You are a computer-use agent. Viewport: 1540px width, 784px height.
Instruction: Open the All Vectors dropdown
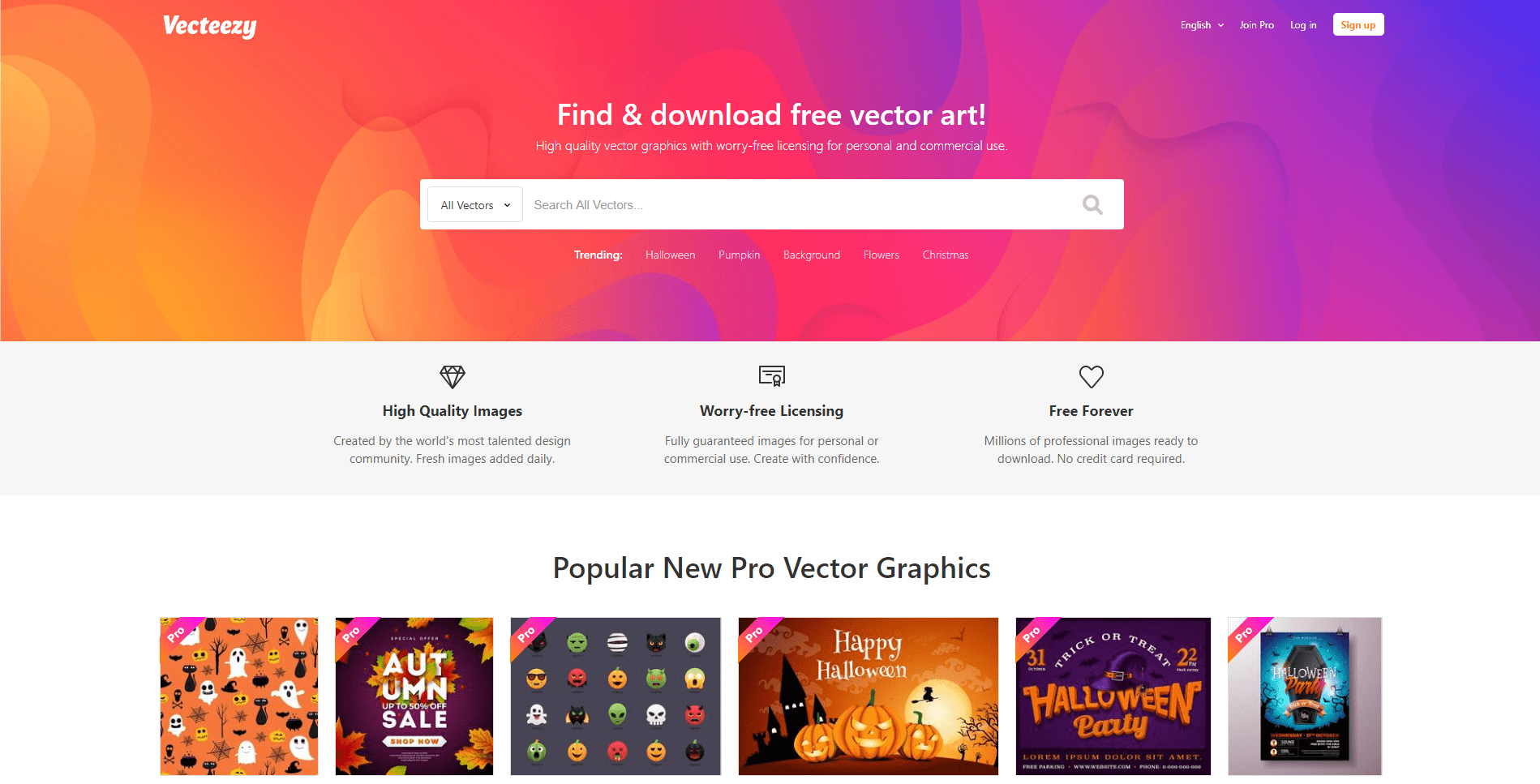(x=475, y=205)
